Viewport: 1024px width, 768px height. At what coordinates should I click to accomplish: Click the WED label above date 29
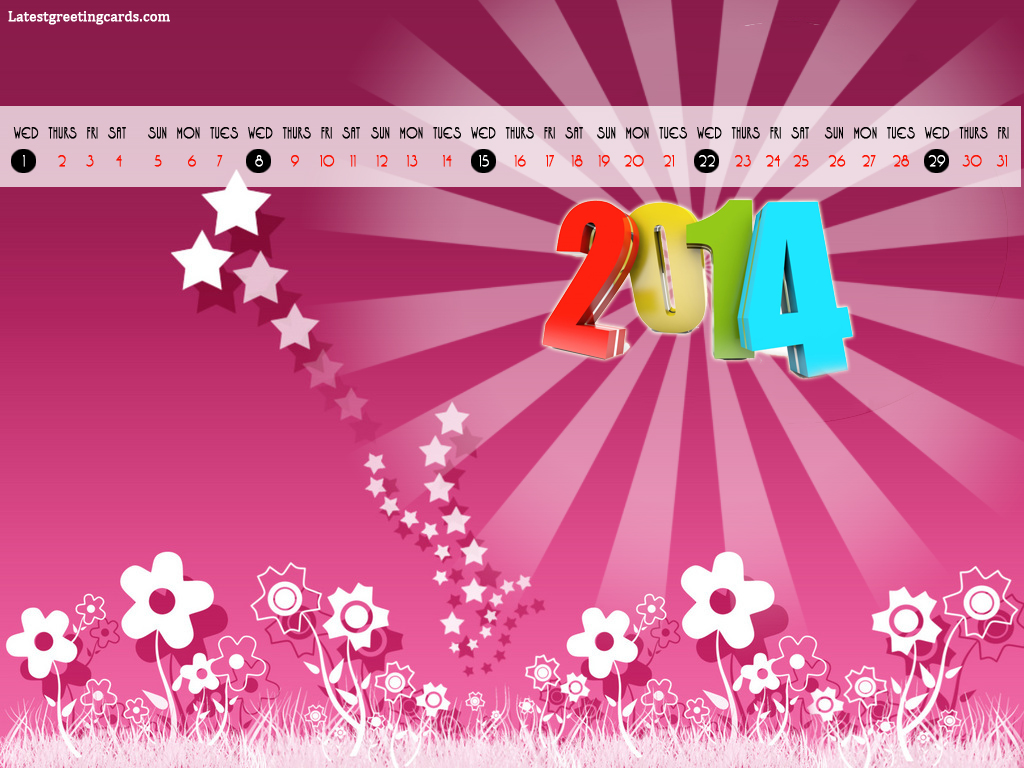click(x=936, y=133)
